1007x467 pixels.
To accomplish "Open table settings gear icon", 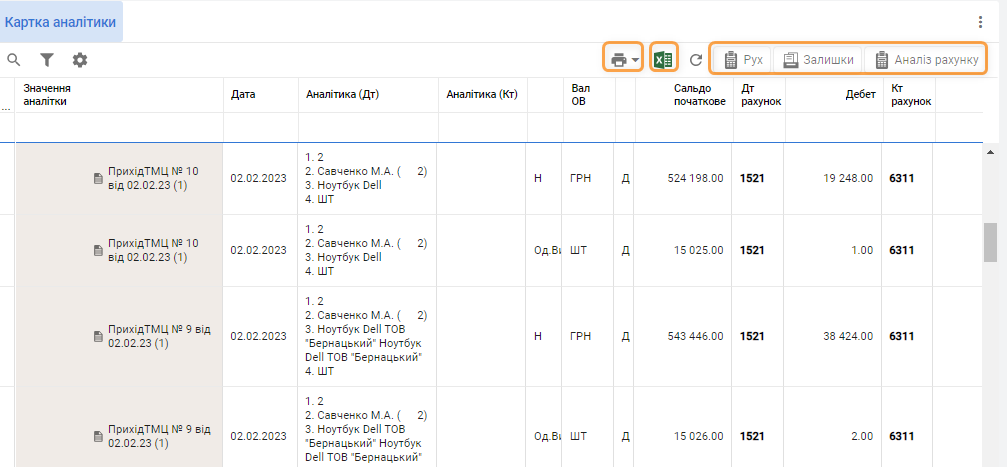I will coord(80,60).
